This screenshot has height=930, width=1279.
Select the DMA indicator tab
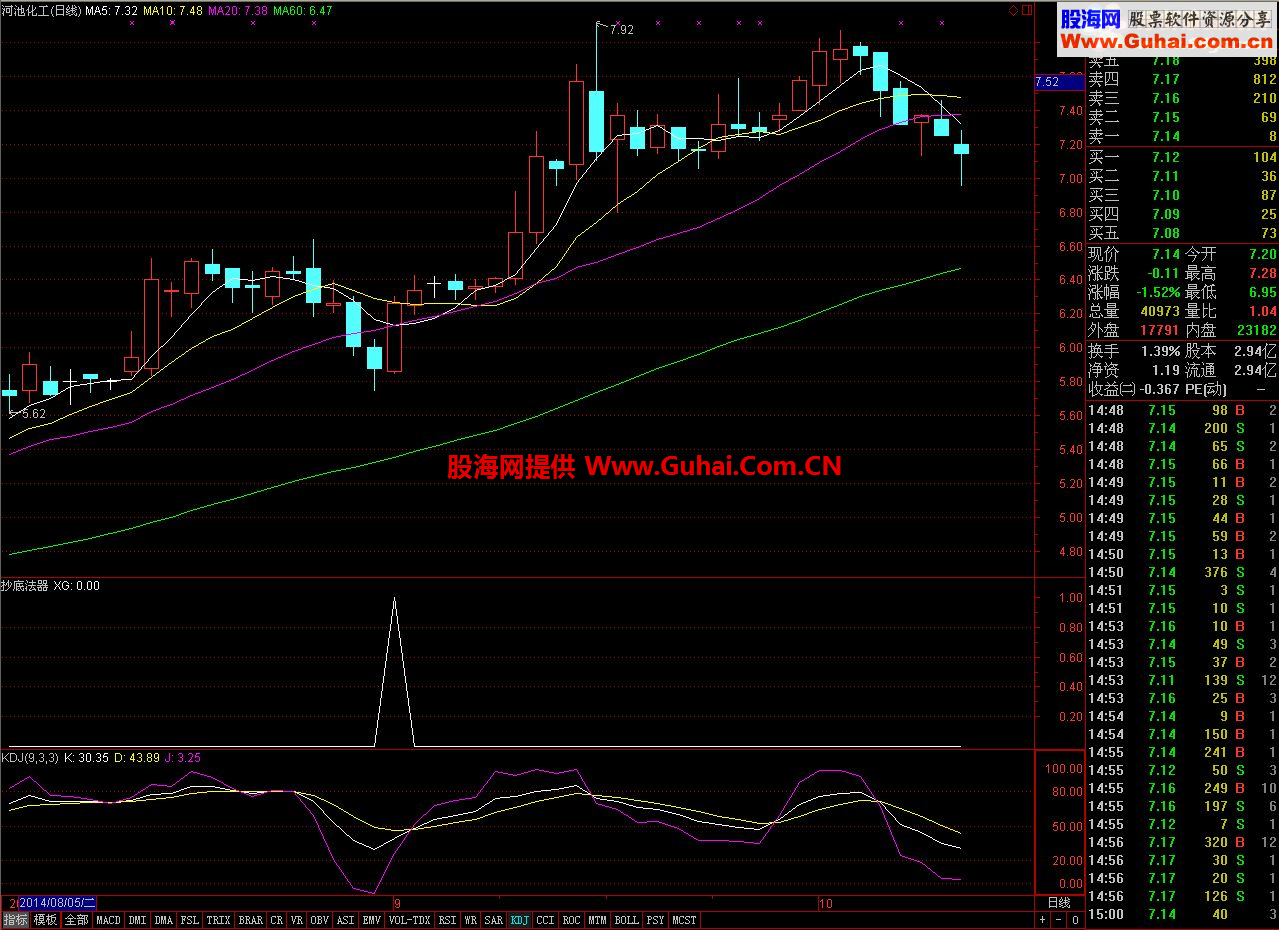163,919
